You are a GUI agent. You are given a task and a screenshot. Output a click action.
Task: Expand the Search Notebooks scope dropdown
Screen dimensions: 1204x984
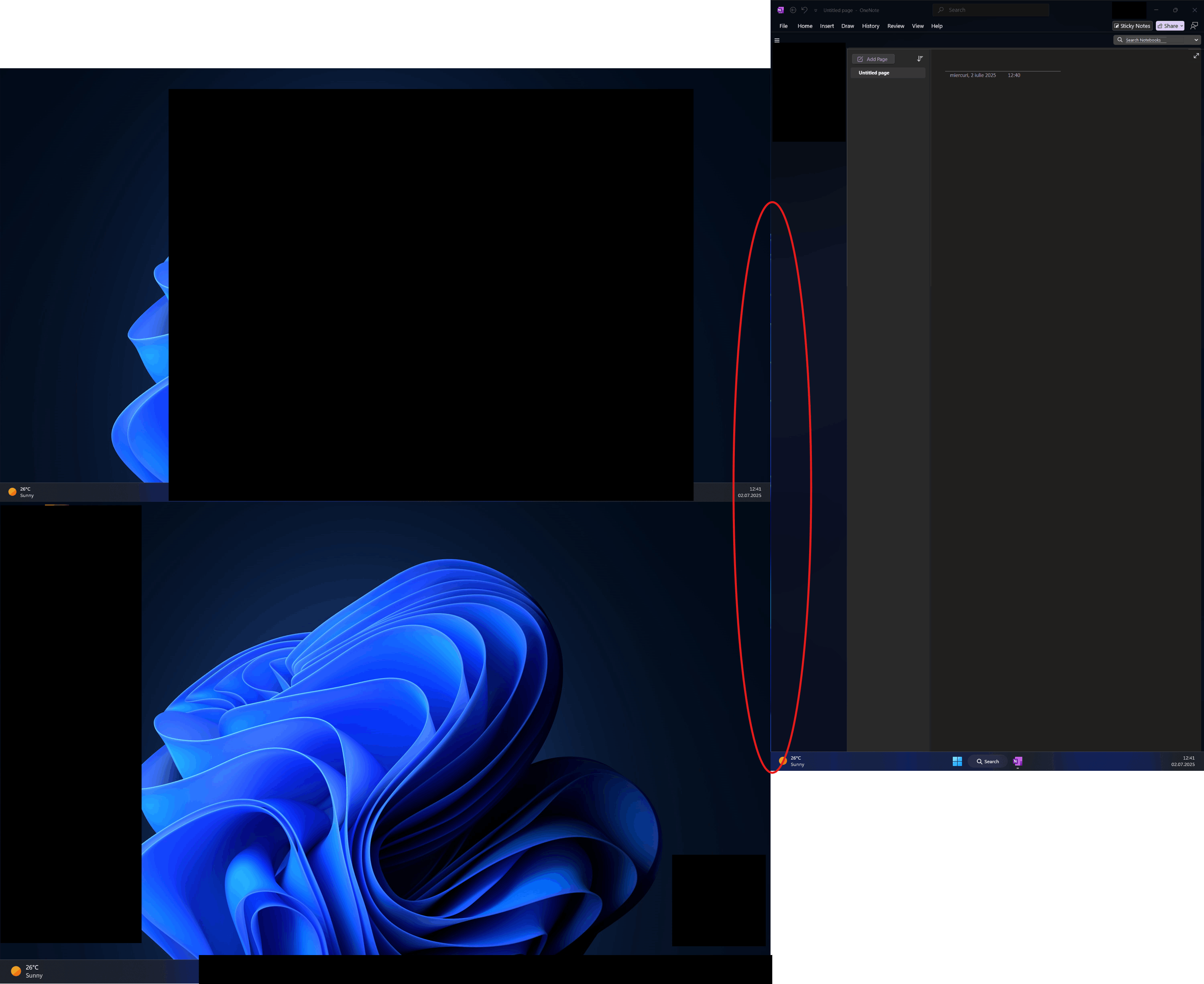pos(1196,40)
